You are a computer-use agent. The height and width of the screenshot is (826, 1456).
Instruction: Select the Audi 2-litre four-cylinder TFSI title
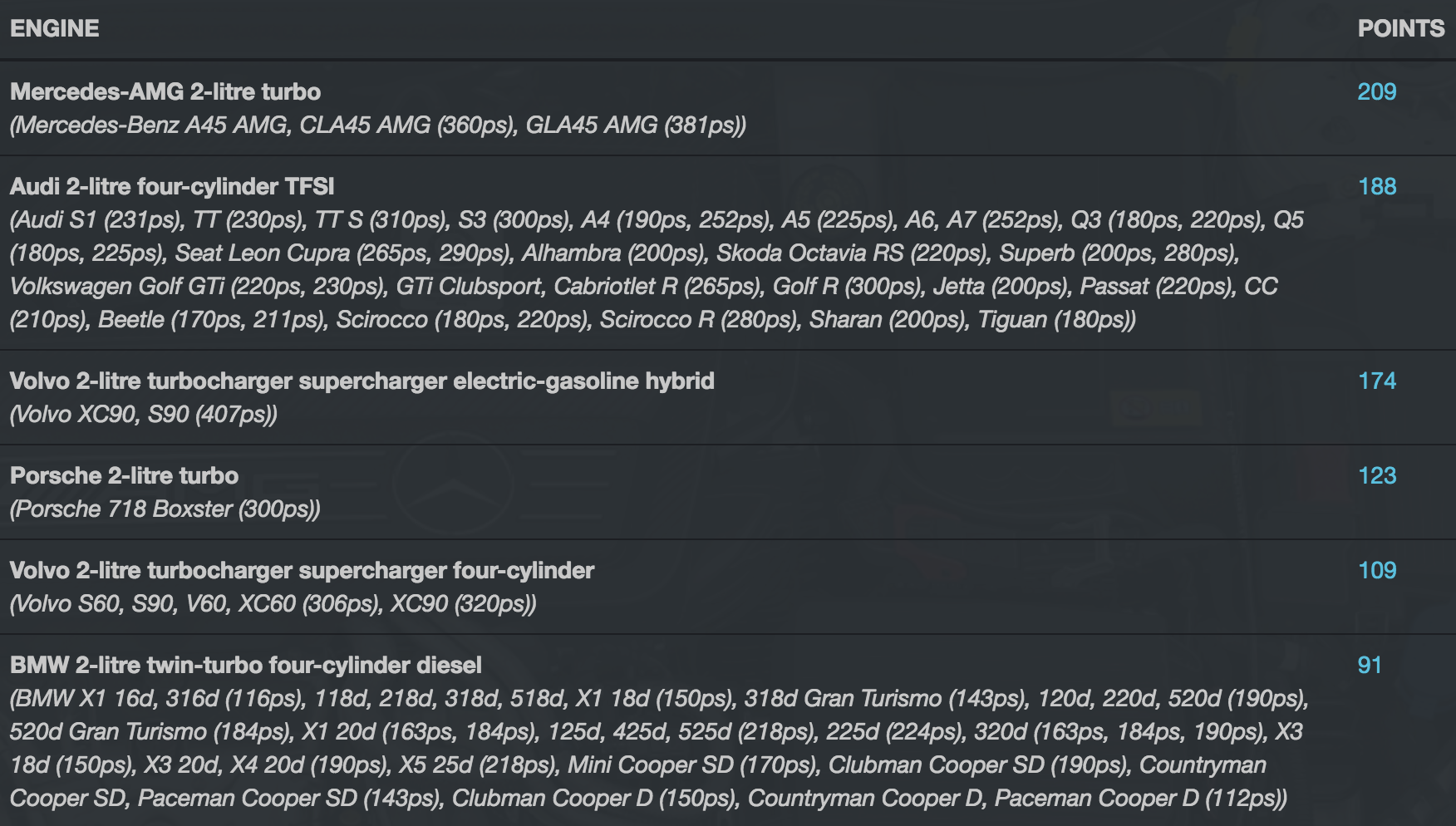172,186
